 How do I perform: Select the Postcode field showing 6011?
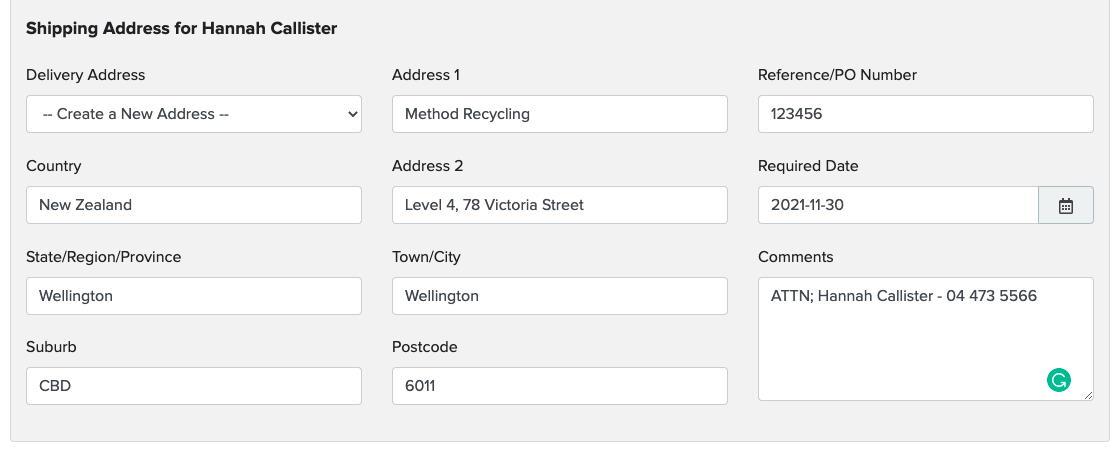(x=559, y=386)
